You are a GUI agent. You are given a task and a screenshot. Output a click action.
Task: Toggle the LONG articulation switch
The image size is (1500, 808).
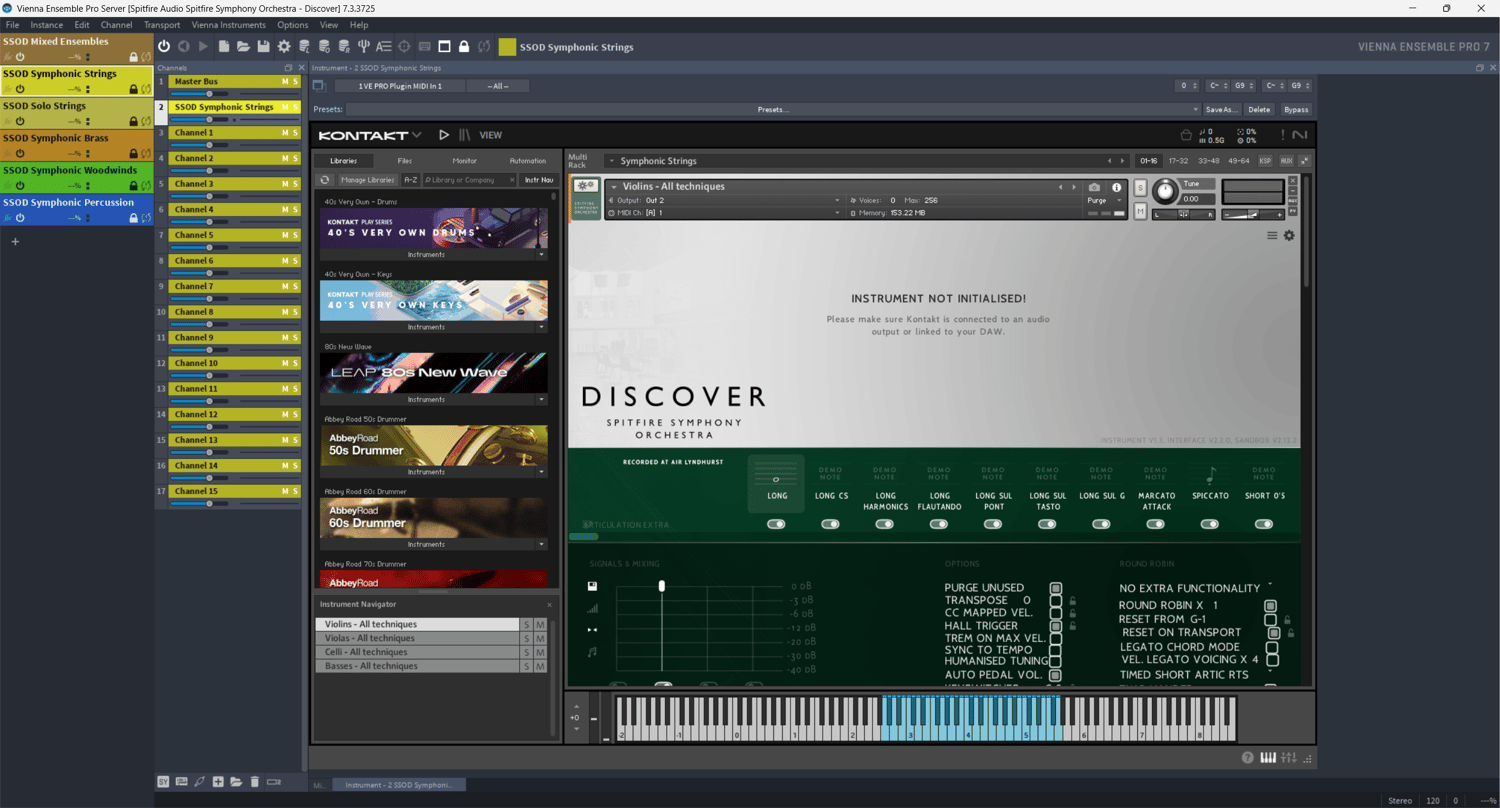[776, 524]
